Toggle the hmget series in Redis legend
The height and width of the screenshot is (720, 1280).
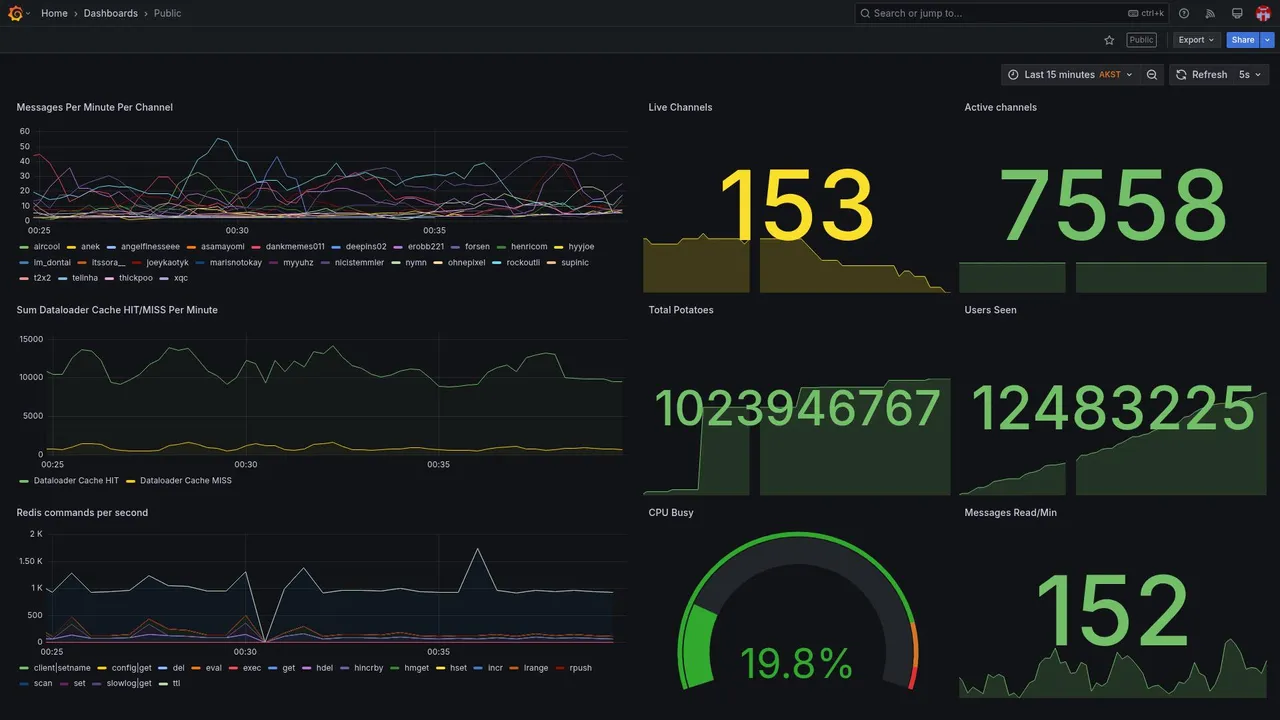[410, 668]
